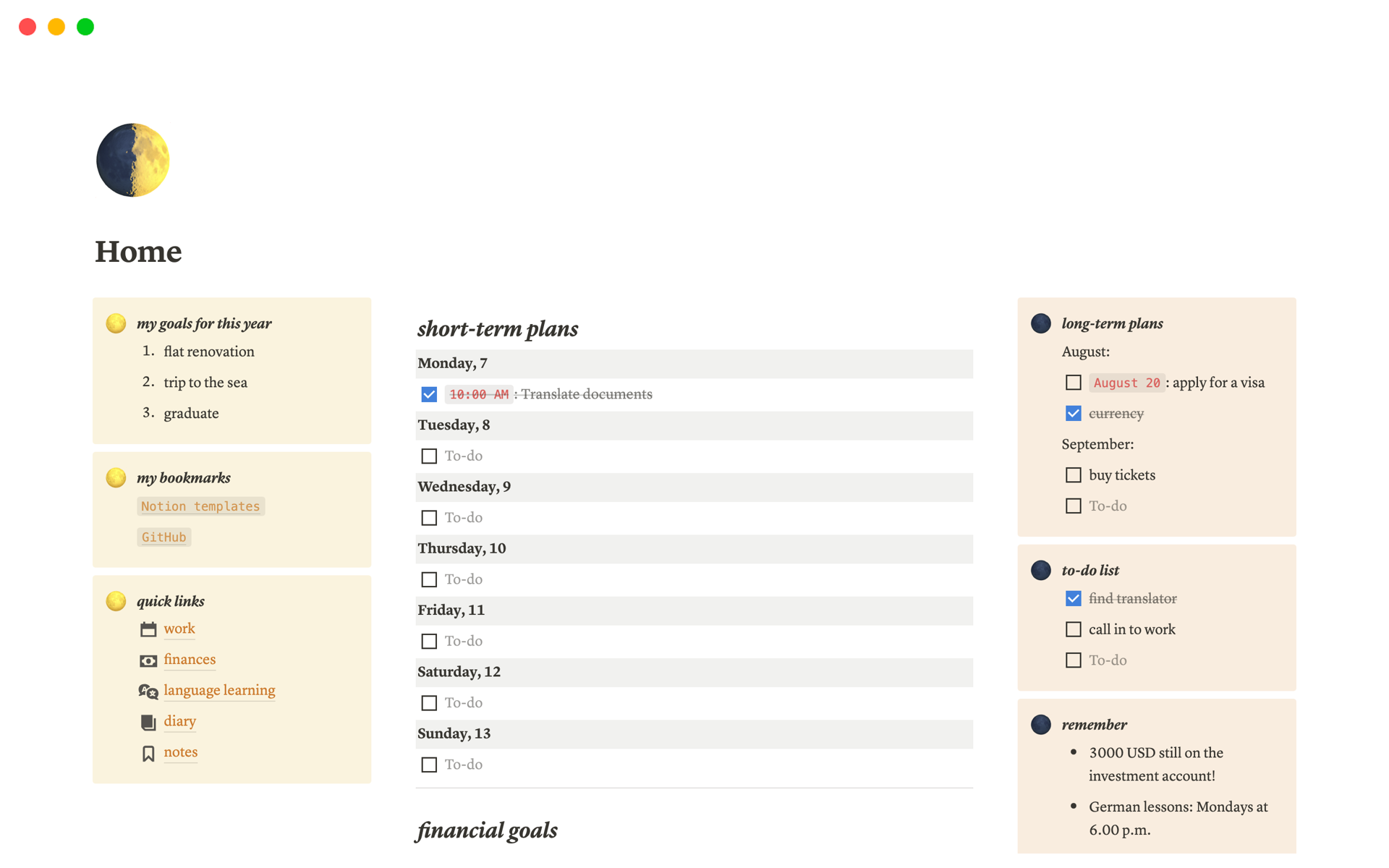This screenshot has width=1389, height=868.
Task: Open the GitHub bookmark link
Action: pyautogui.click(x=163, y=537)
